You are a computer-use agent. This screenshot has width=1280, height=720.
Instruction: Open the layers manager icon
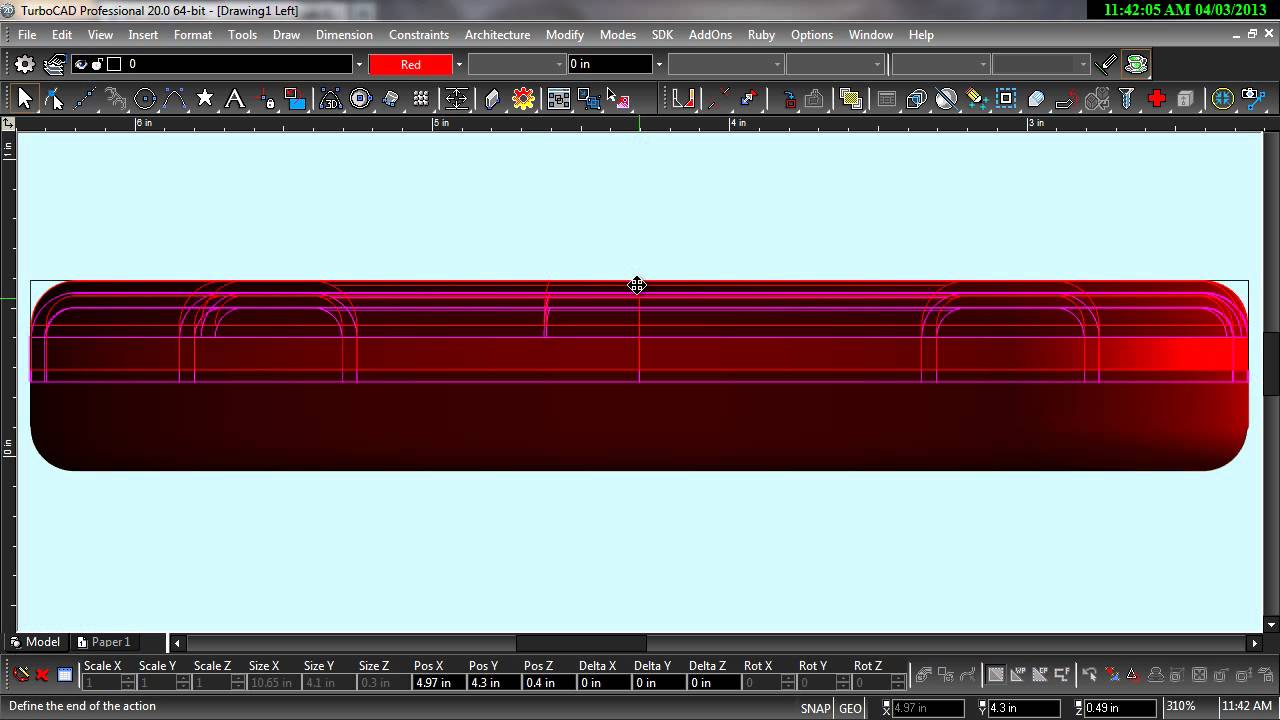[54, 64]
